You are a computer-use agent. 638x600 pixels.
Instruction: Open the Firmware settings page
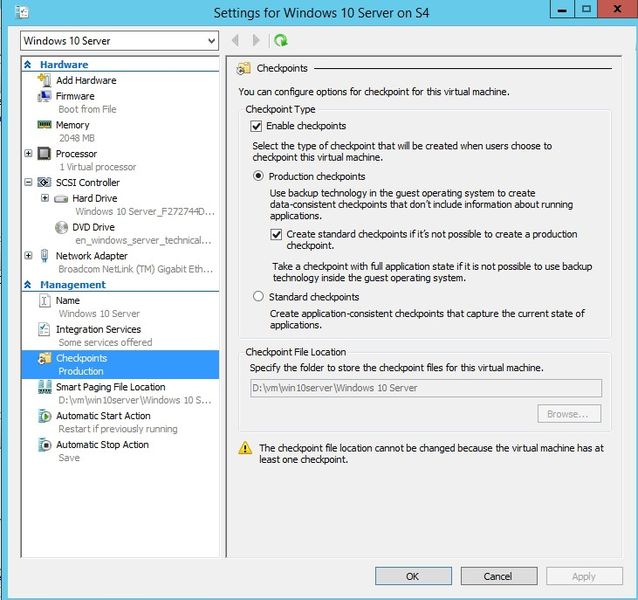[x=75, y=96]
